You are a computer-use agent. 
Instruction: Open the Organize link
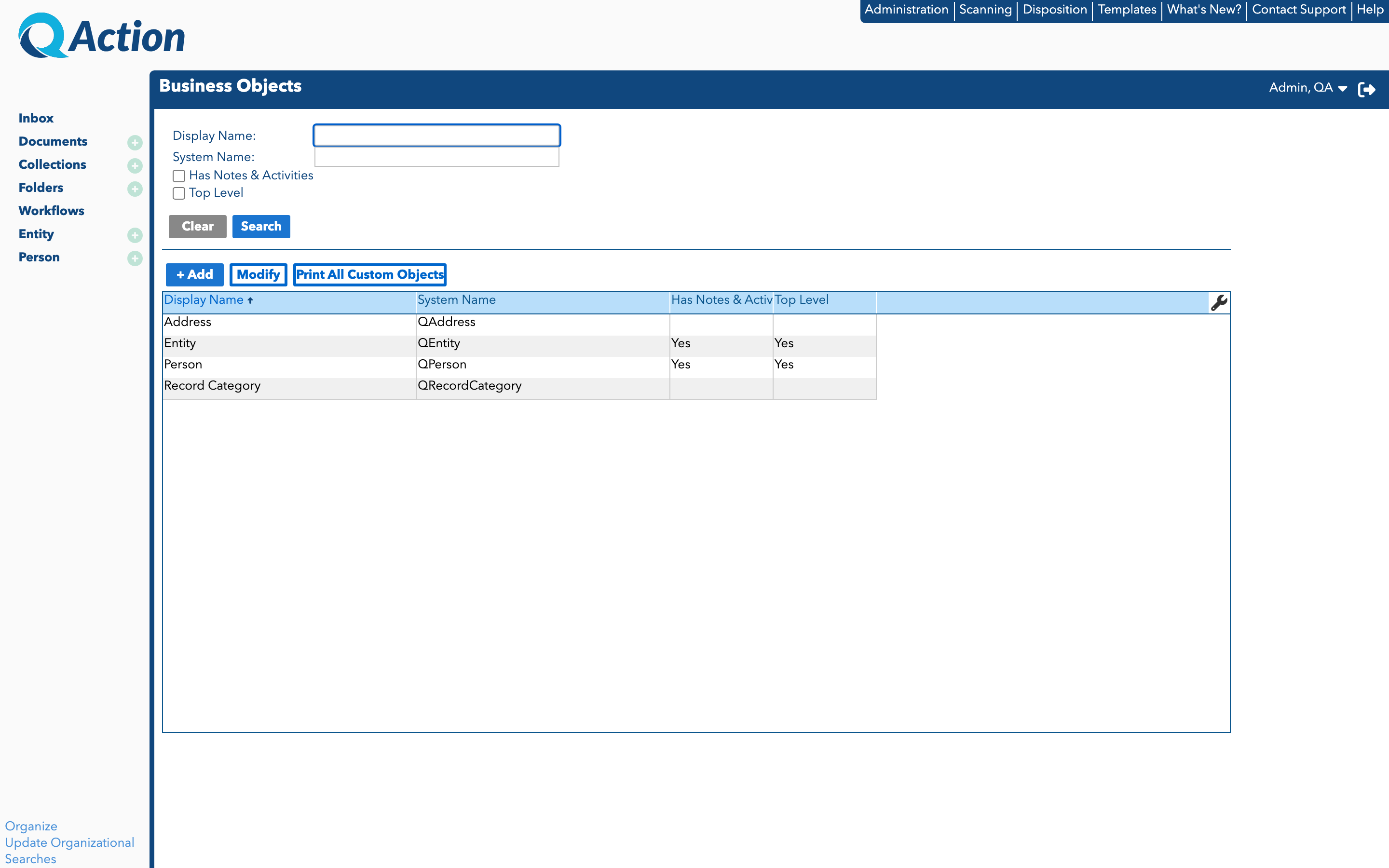(x=31, y=826)
